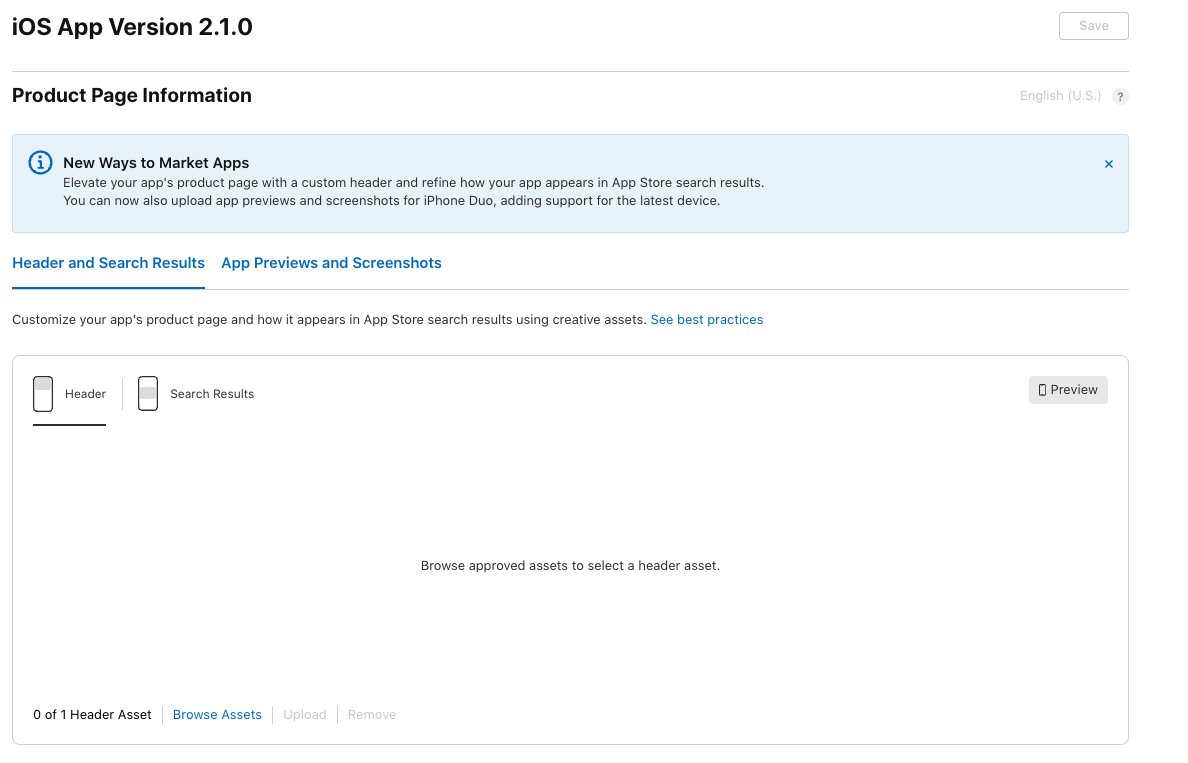The image size is (1188, 763).
Task: Click 'Browse approved assets to select a header asset' text
Action: 571,566
